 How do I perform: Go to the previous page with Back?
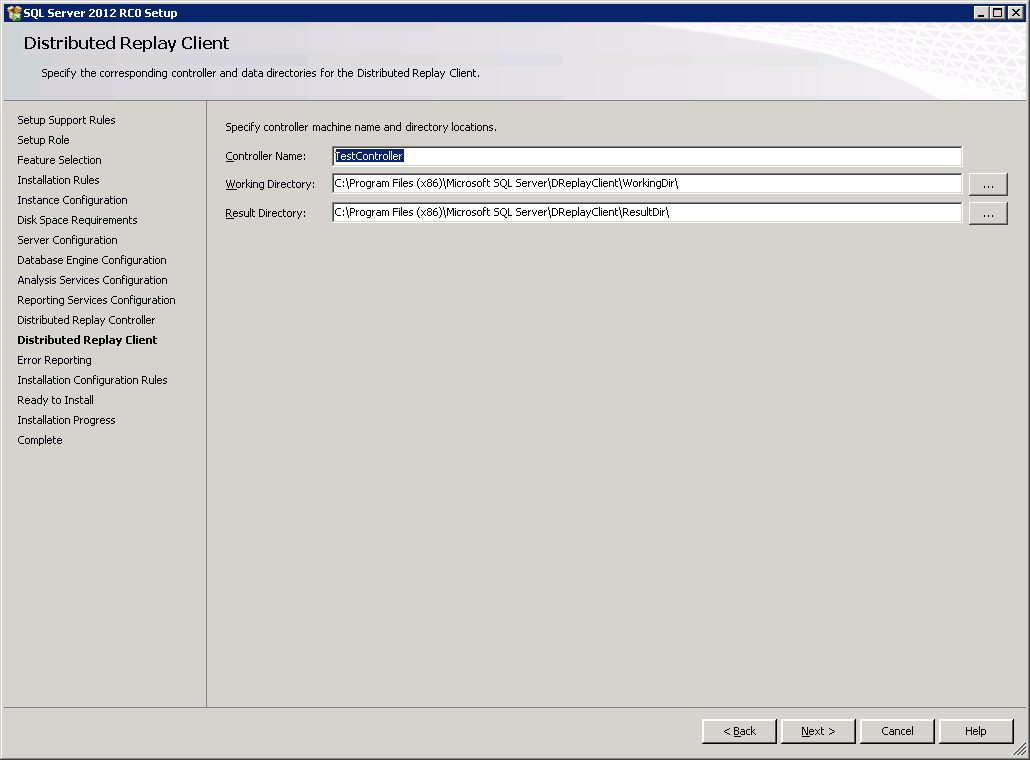click(x=739, y=731)
